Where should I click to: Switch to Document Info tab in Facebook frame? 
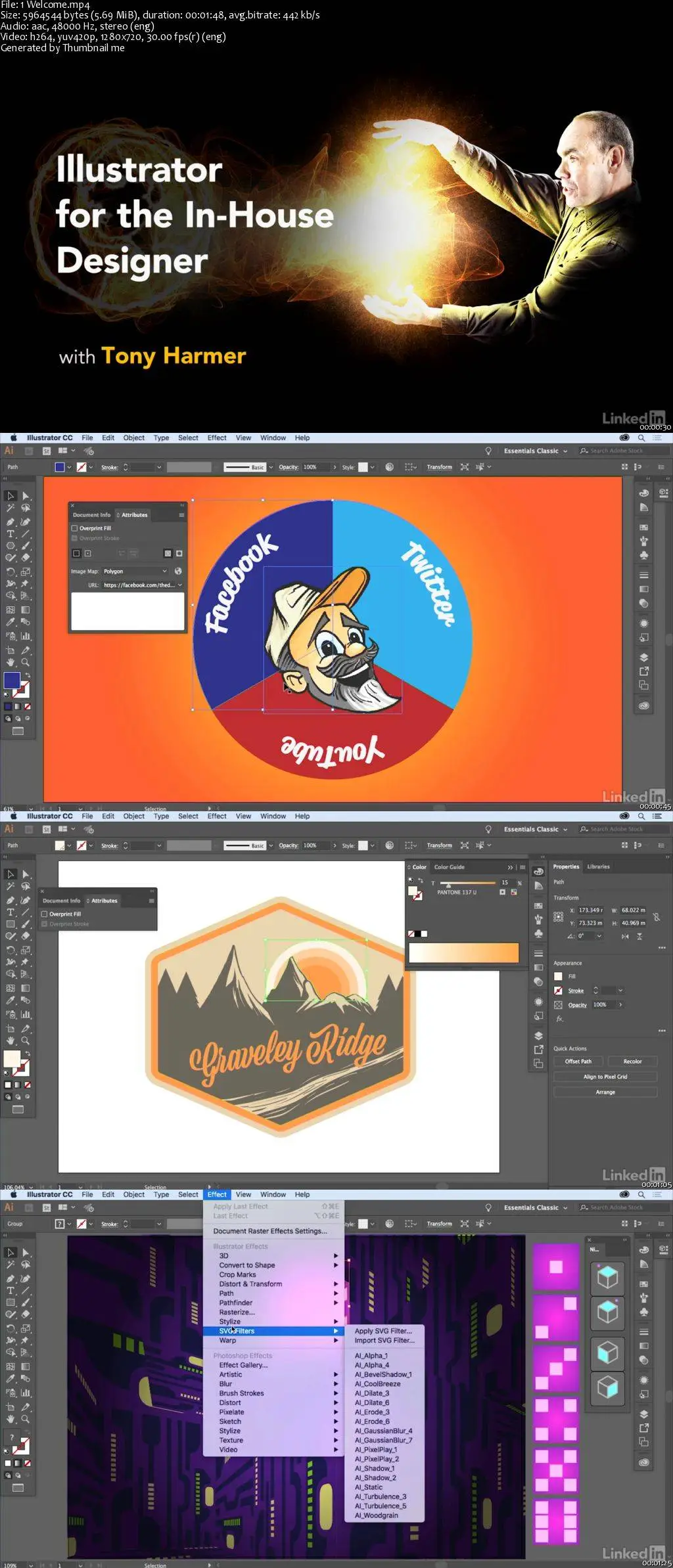click(x=92, y=515)
